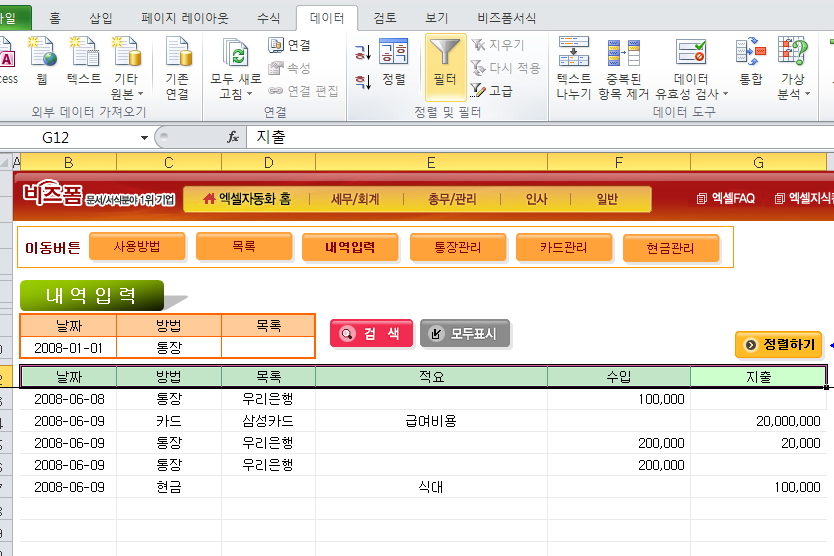This screenshot has width=834, height=556.
Task: Click the Show All button
Action: coord(465,334)
